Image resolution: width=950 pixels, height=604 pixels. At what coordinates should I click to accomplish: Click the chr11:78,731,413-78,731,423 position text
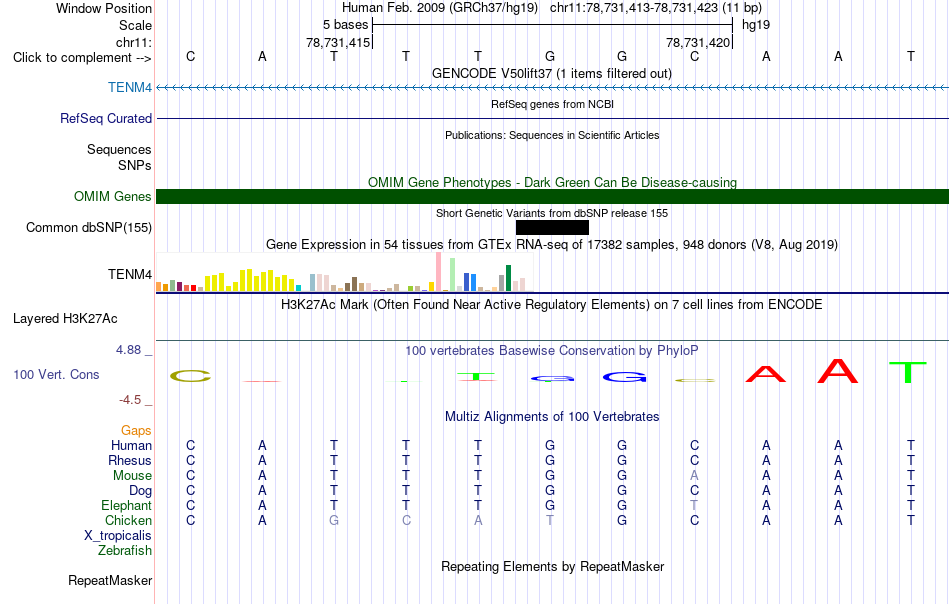656,8
